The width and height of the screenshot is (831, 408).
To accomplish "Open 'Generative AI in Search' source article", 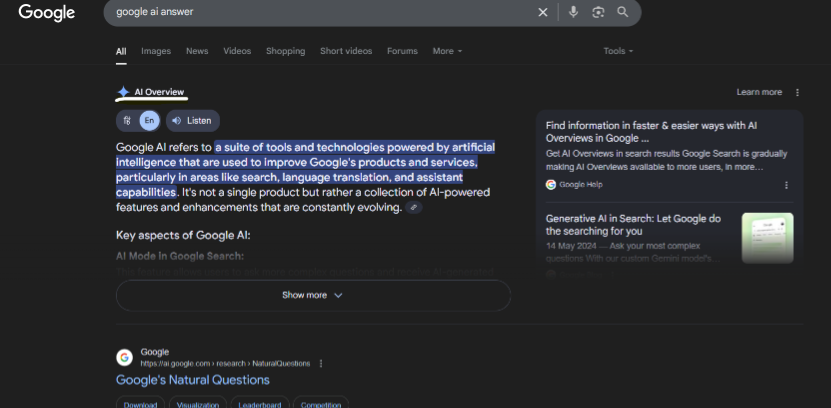I will click(x=633, y=225).
